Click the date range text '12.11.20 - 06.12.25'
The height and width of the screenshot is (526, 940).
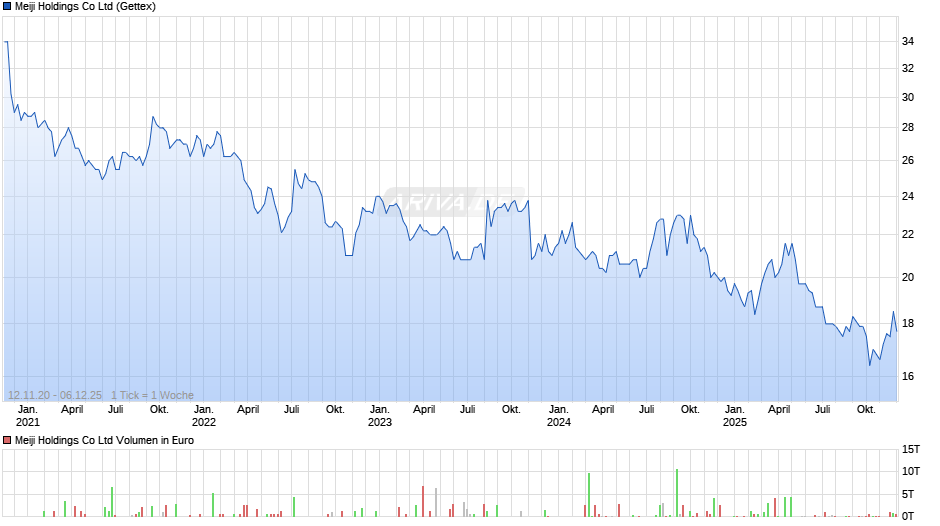[55, 395]
